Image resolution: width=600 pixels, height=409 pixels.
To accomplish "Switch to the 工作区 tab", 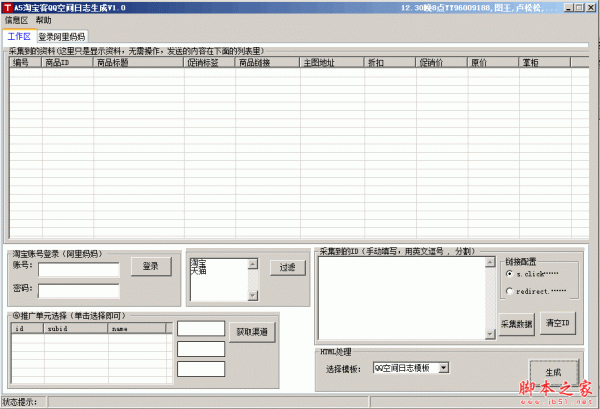I will [19, 36].
